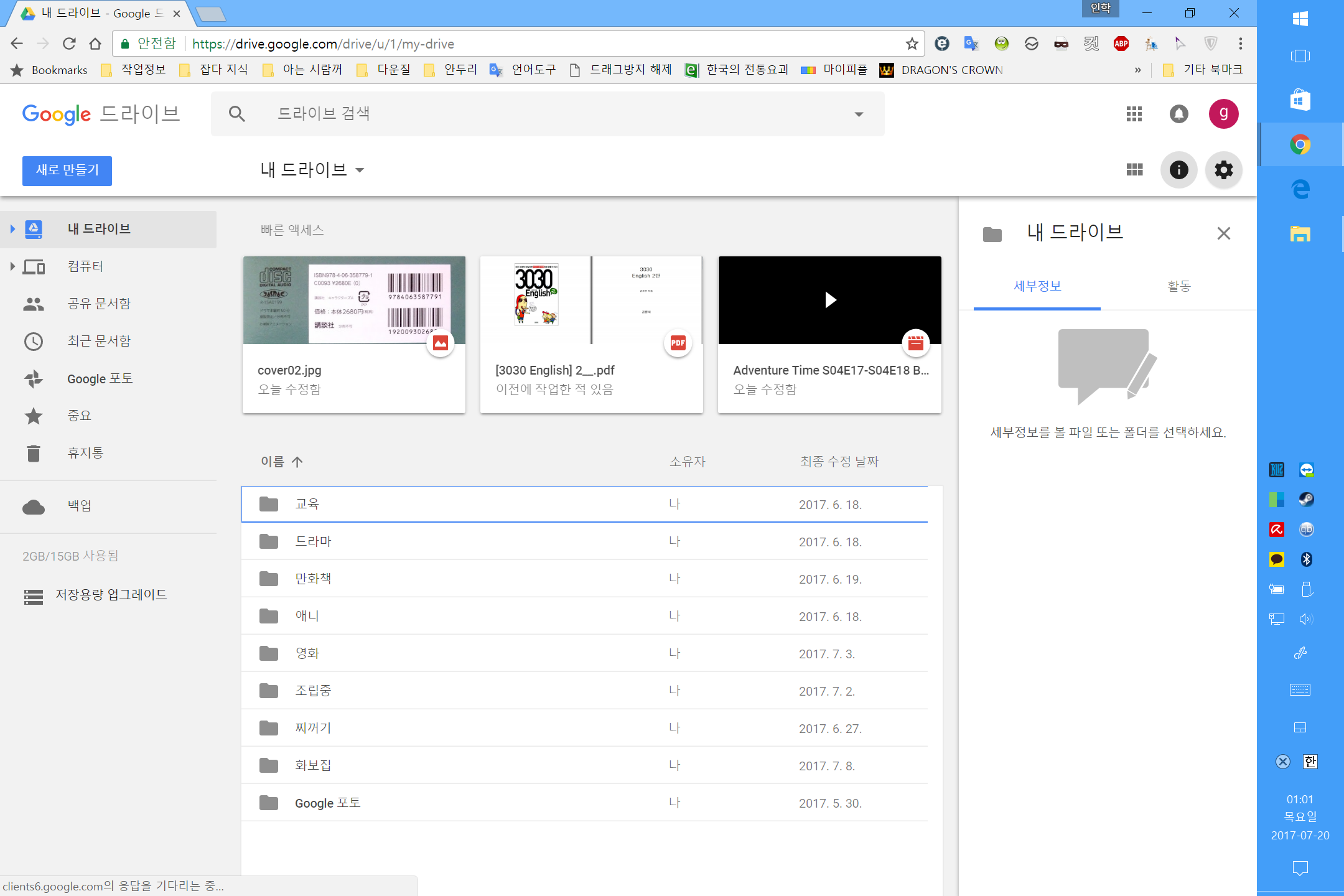
Task: Open search options dropdown arrow
Action: pyautogui.click(x=859, y=114)
